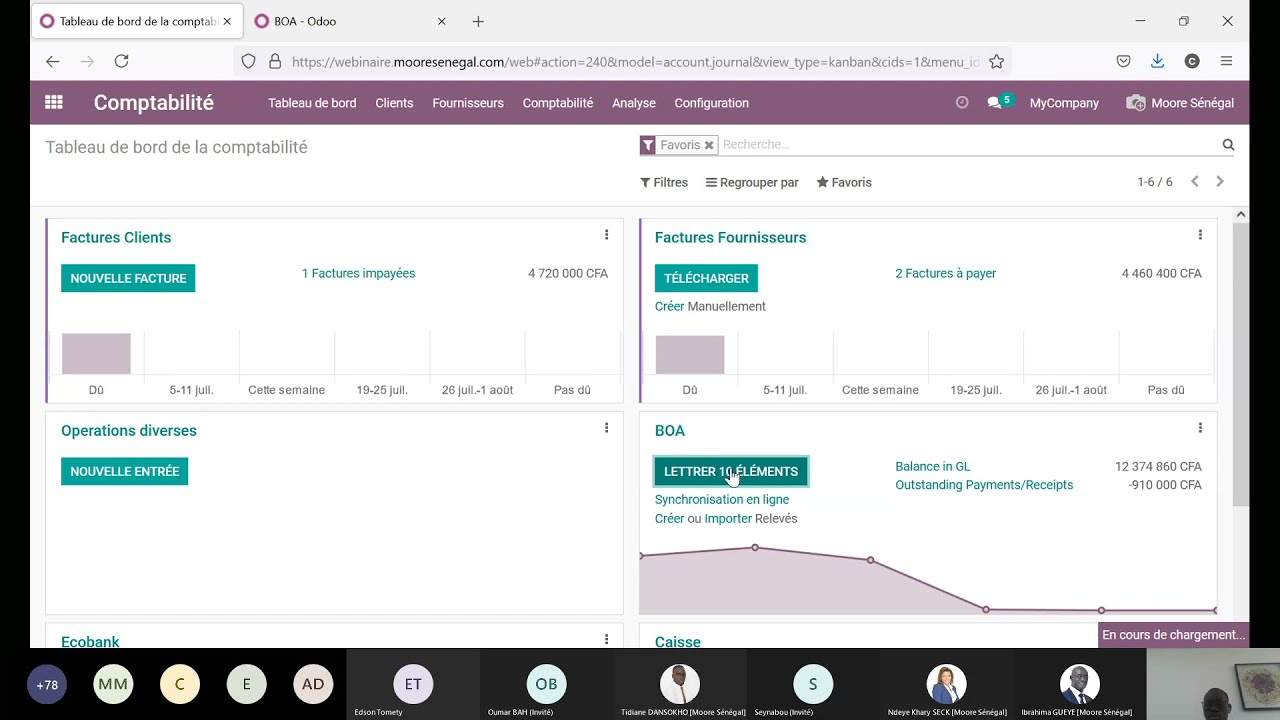Click the search magnifier icon
The image size is (1280, 720).
(x=1228, y=145)
